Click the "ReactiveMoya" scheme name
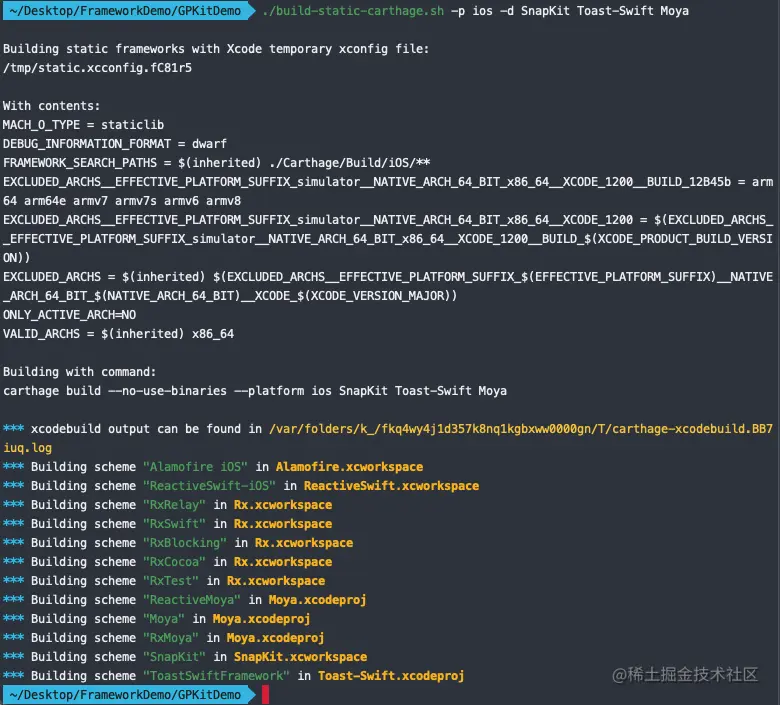 coord(192,600)
